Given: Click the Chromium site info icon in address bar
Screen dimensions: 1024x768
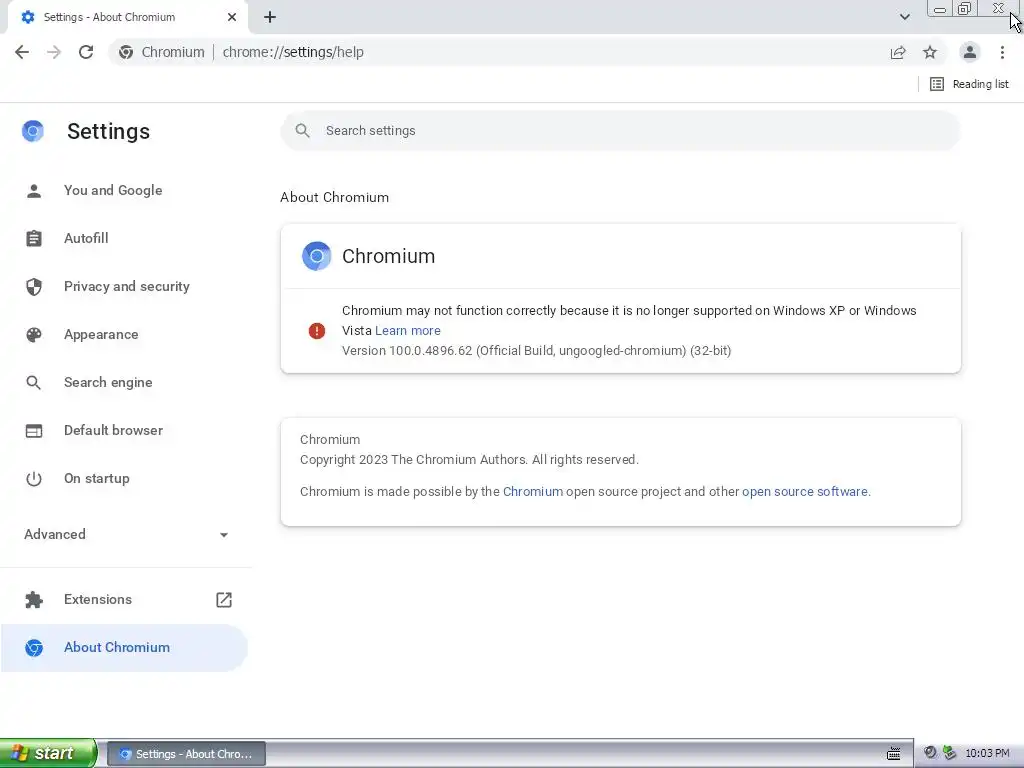Looking at the screenshot, I should click(x=126, y=52).
